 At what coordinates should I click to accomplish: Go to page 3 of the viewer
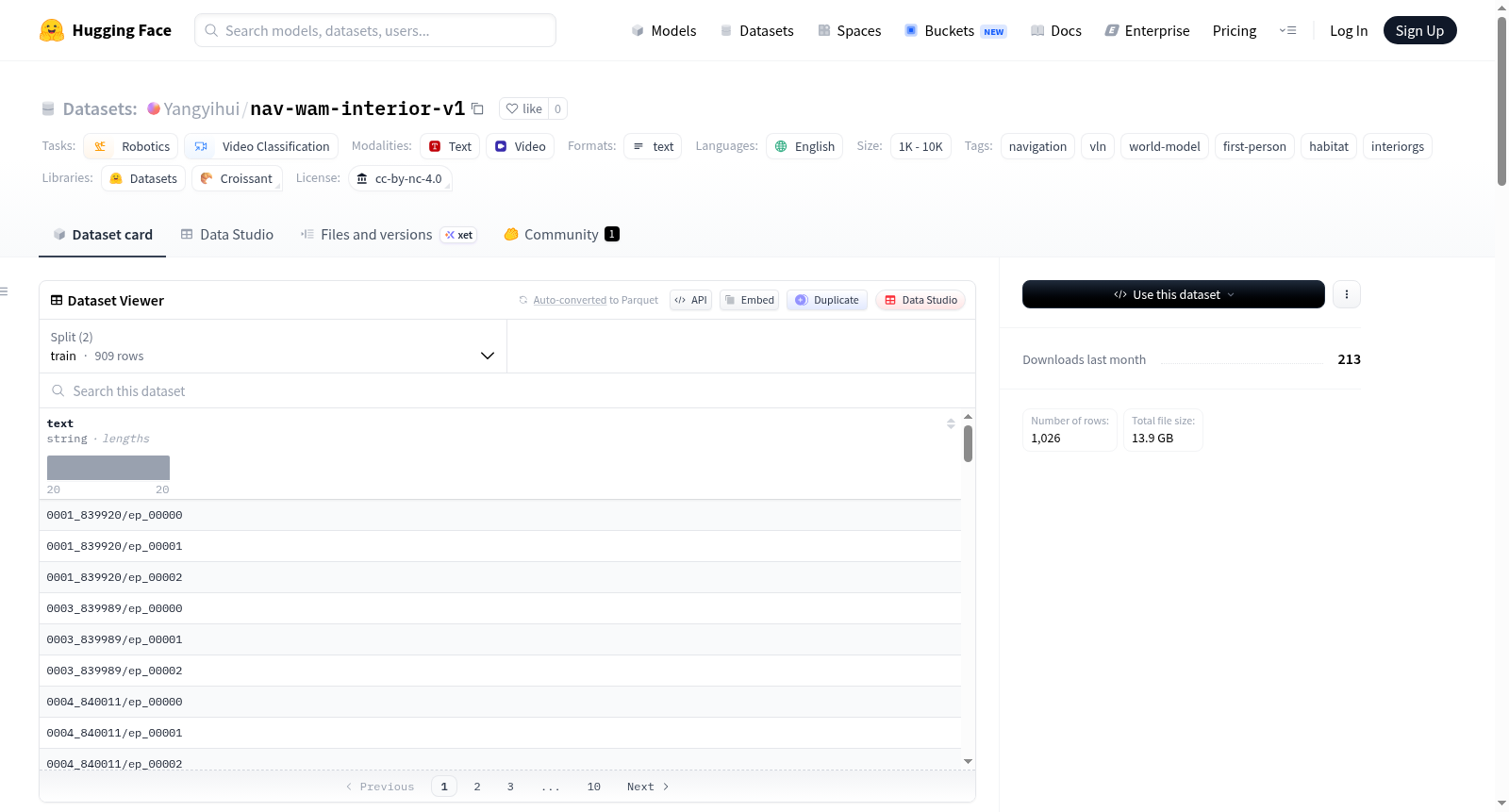pos(510,787)
